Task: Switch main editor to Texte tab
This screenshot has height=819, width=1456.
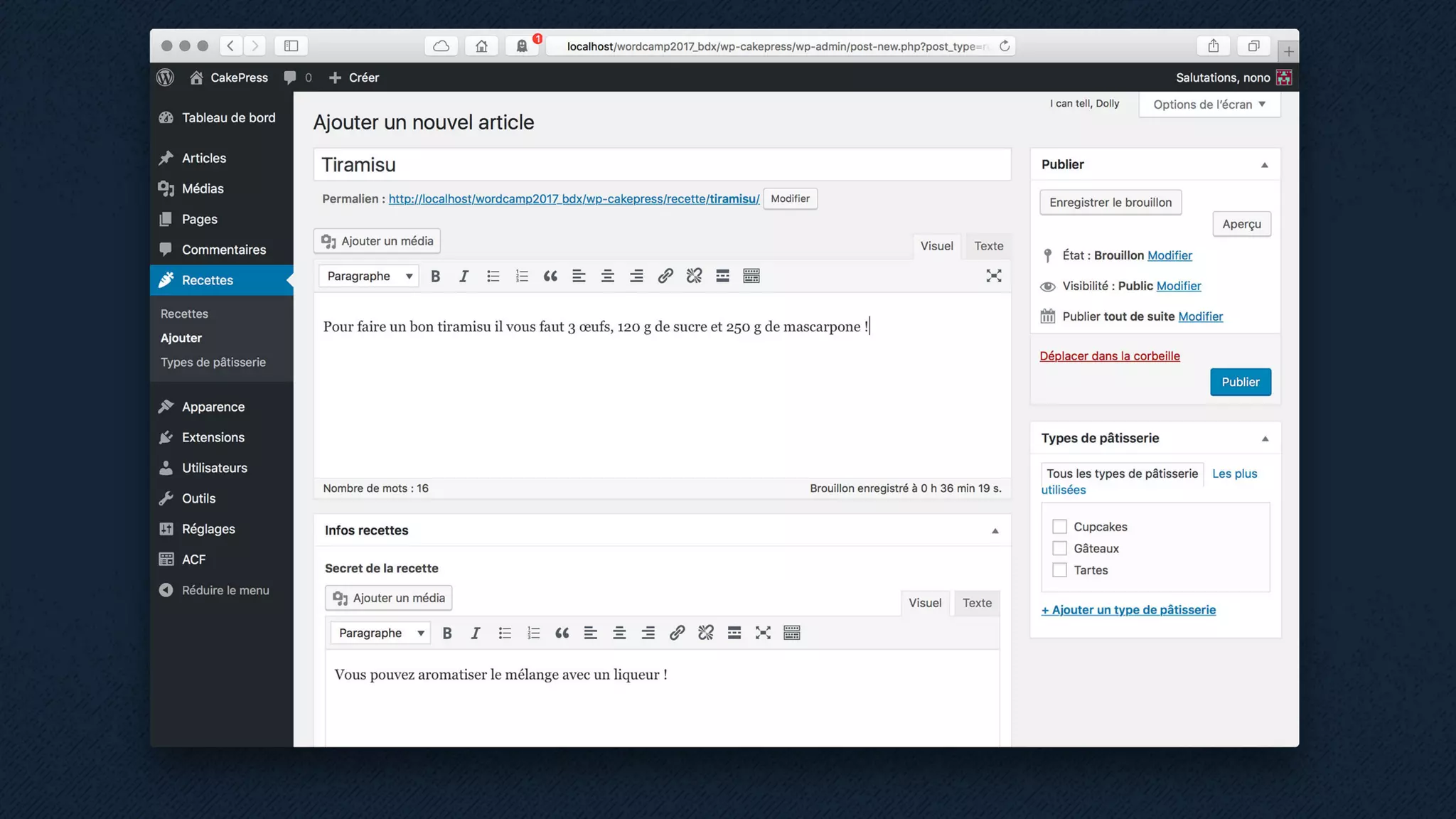Action: [x=988, y=246]
